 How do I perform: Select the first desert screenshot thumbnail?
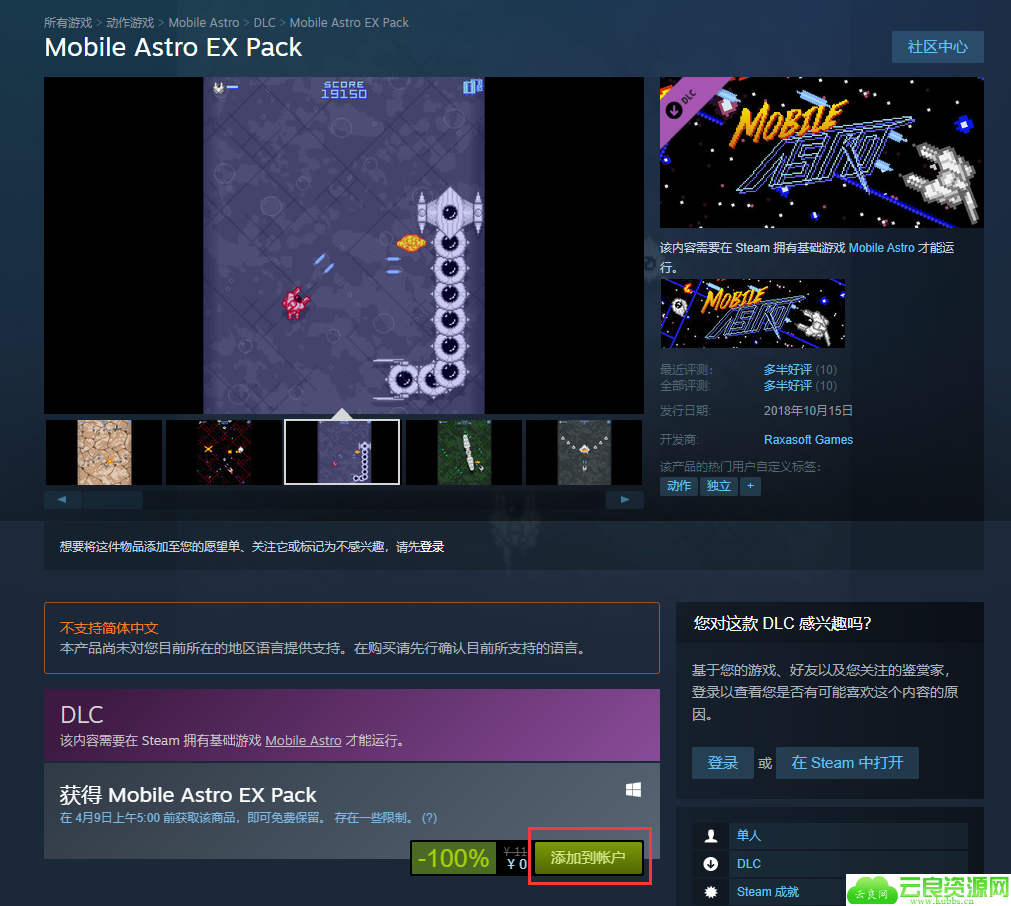pyautogui.click(x=104, y=452)
